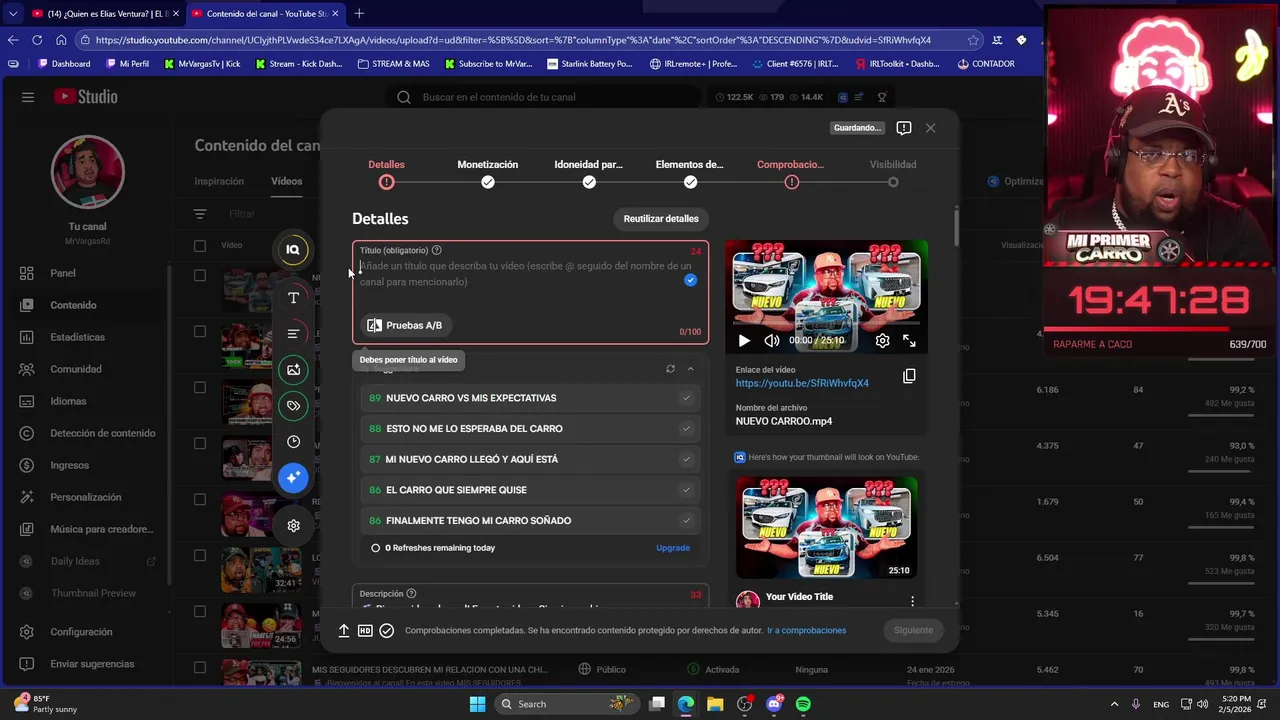The width and height of the screenshot is (1280, 720).
Task: Open the vidIQ title tool (T icon)
Action: 293,298
